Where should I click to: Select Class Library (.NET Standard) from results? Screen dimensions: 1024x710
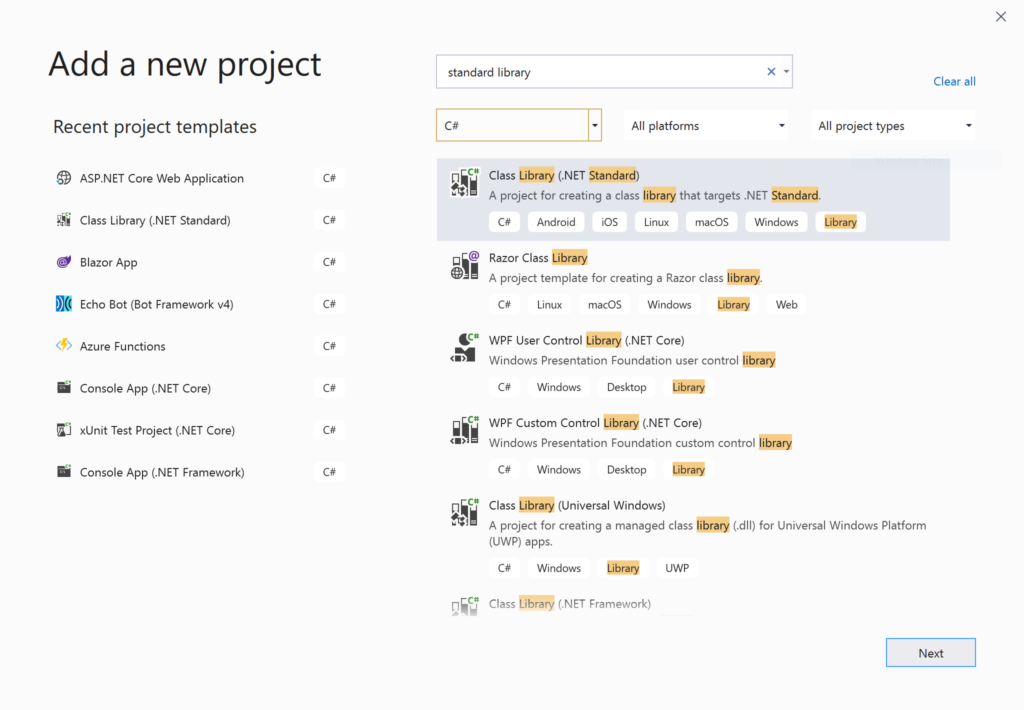(693, 200)
